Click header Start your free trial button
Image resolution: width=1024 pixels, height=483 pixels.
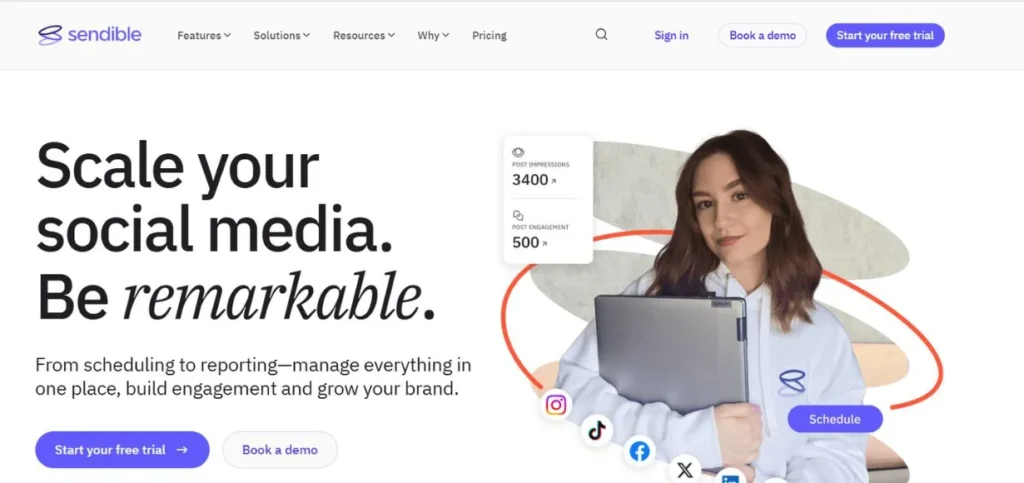(885, 35)
